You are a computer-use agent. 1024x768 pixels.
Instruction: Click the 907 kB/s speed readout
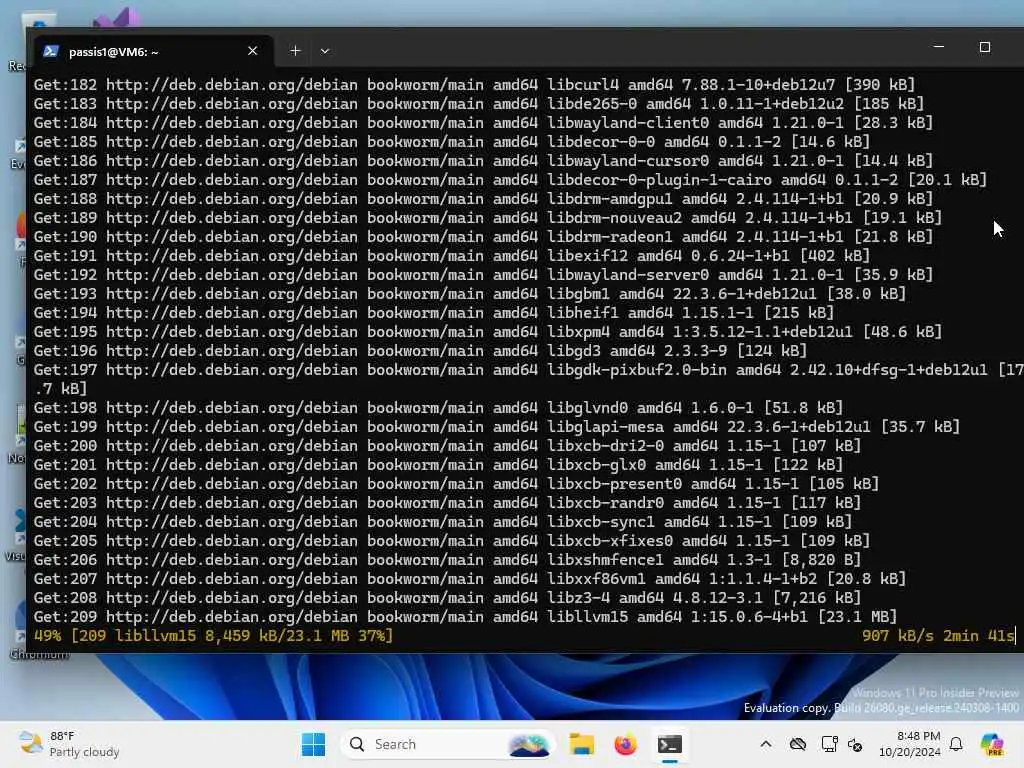click(x=897, y=635)
